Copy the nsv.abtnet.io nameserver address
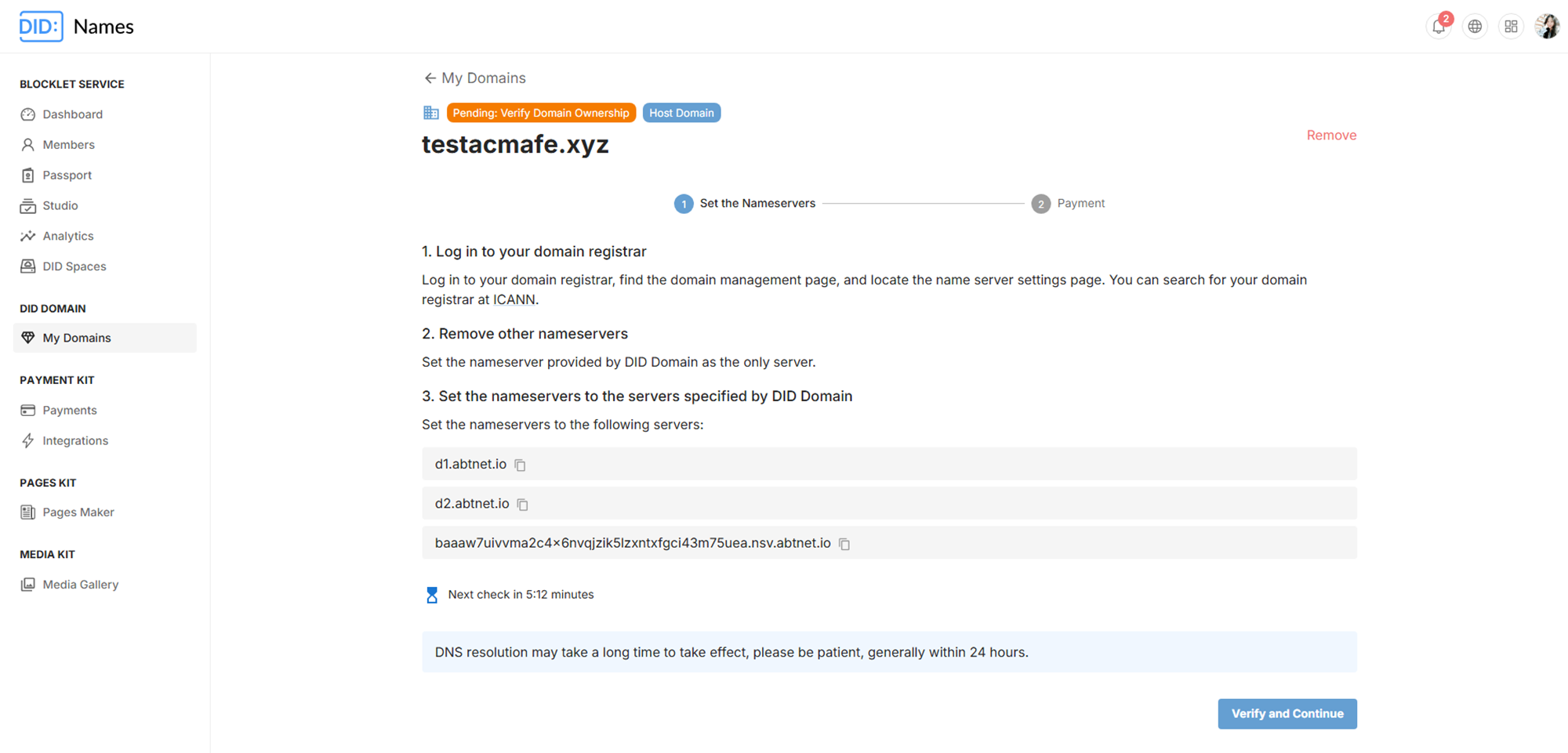Image resolution: width=1568 pixels, height=753 pixels. 844,544
